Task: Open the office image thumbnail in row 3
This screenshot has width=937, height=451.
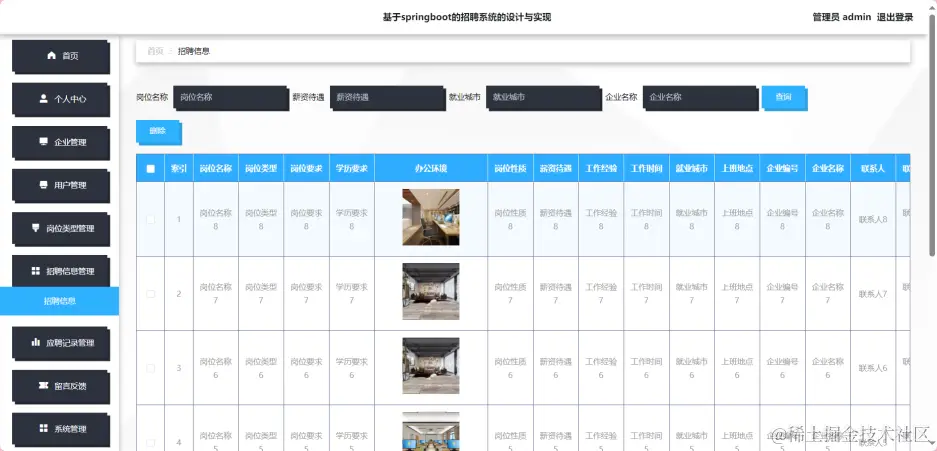Action: [431, 366]
